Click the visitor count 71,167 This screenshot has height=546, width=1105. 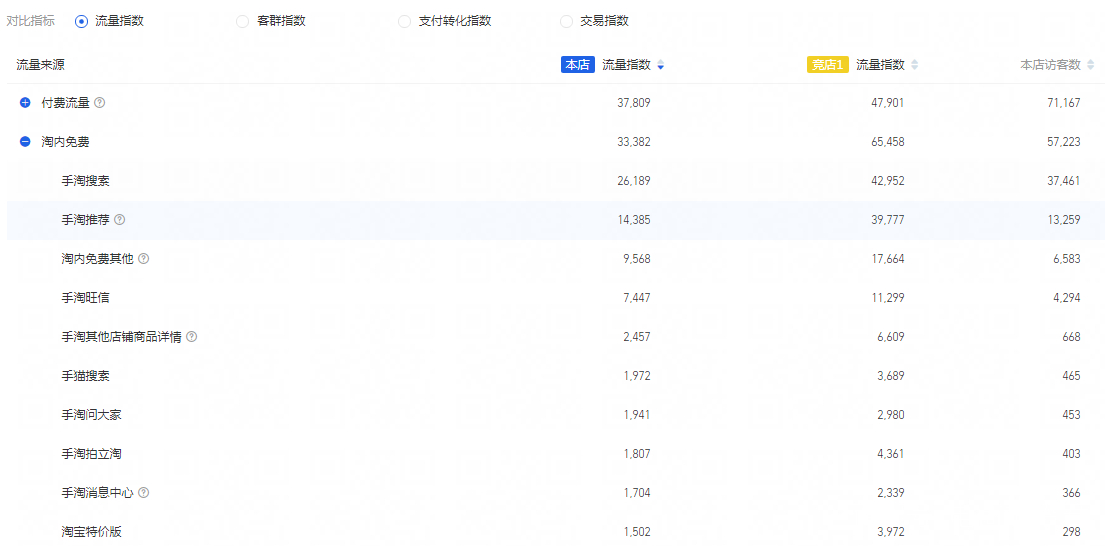coord(1064,103)
